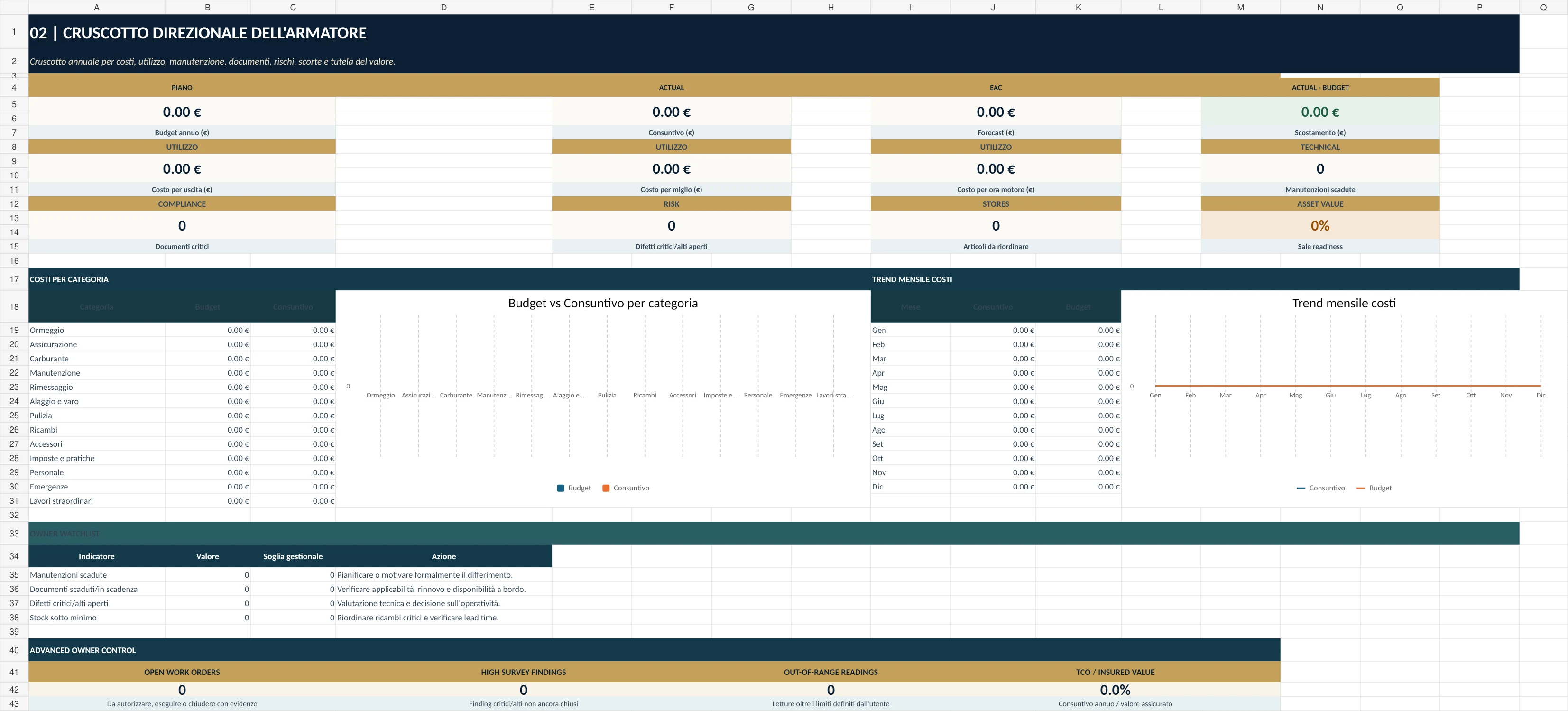Click the 'Lavori straordinari' category cell
This screenshot has width=1568, height=711.
97,501
